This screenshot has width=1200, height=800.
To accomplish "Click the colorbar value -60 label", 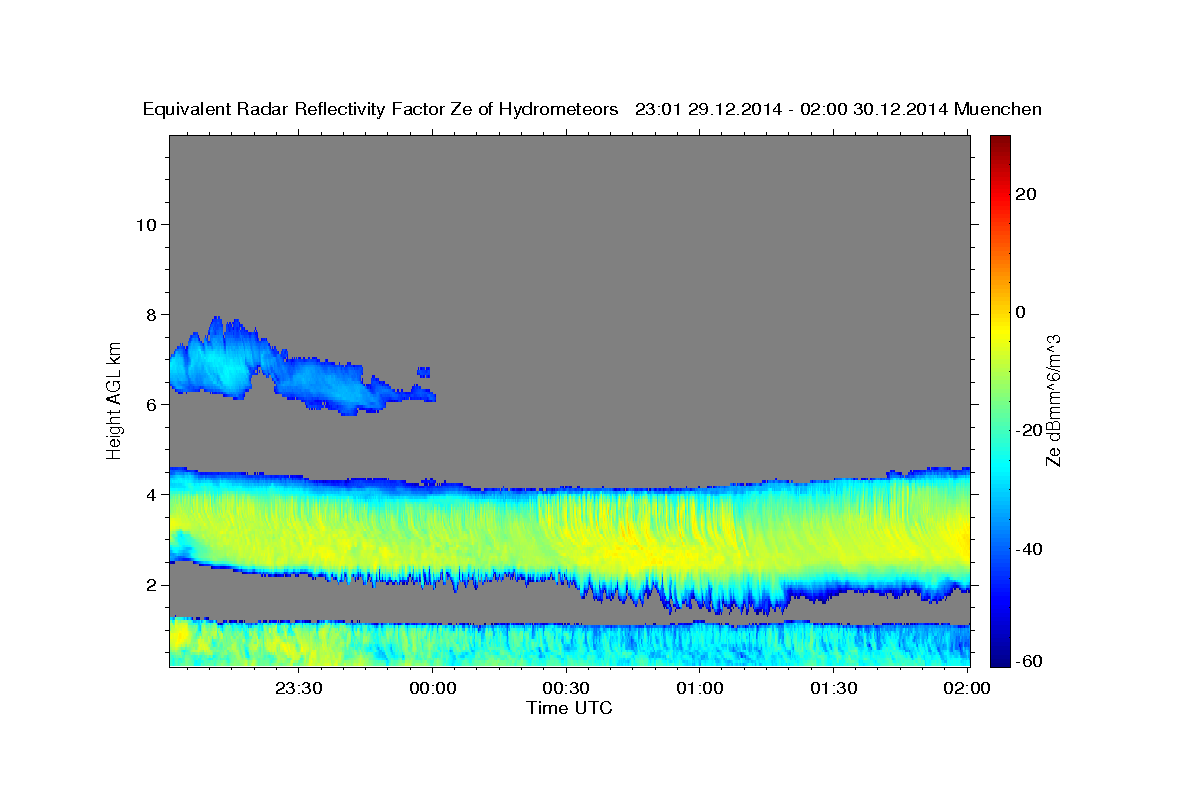I will tap(1030, 660).
